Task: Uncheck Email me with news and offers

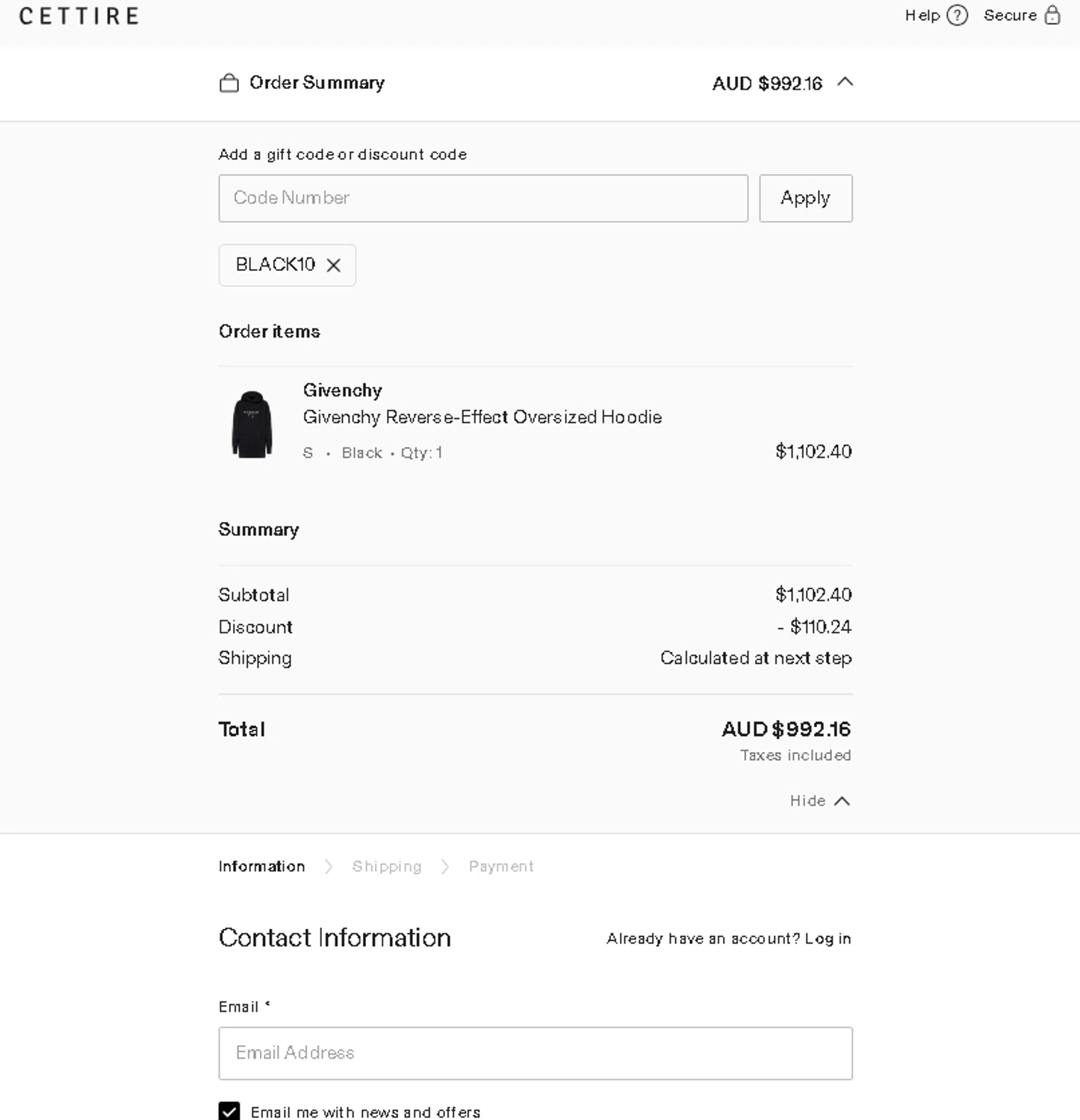Action: [x=229, y=1112]
